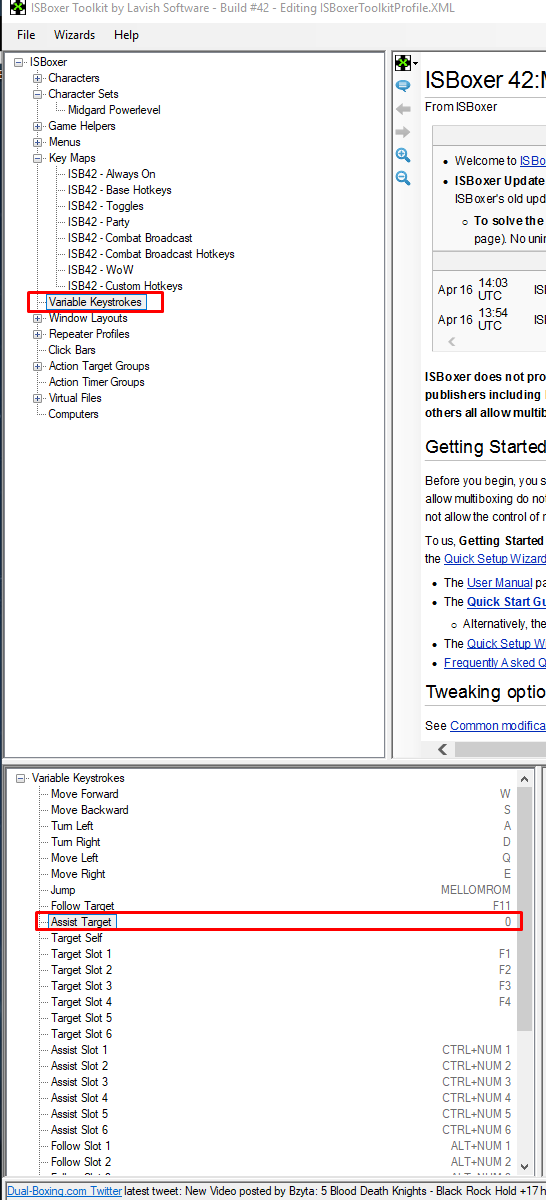The width and height of the screenshot is (546, 1200).
Task: Open the Common modifications link
Action: coord(498,725)
